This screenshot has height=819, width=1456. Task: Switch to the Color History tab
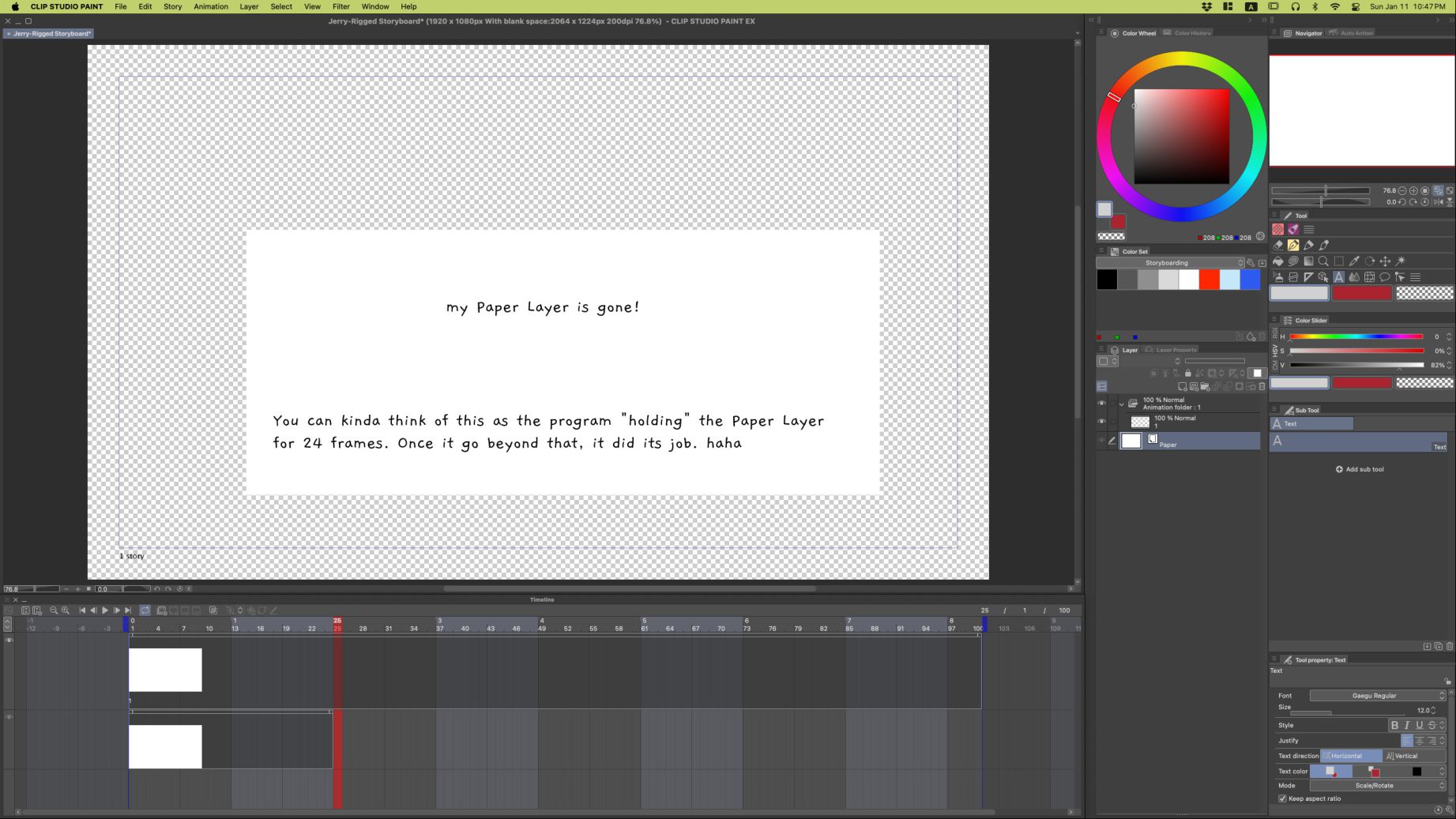coord(1191,33)
